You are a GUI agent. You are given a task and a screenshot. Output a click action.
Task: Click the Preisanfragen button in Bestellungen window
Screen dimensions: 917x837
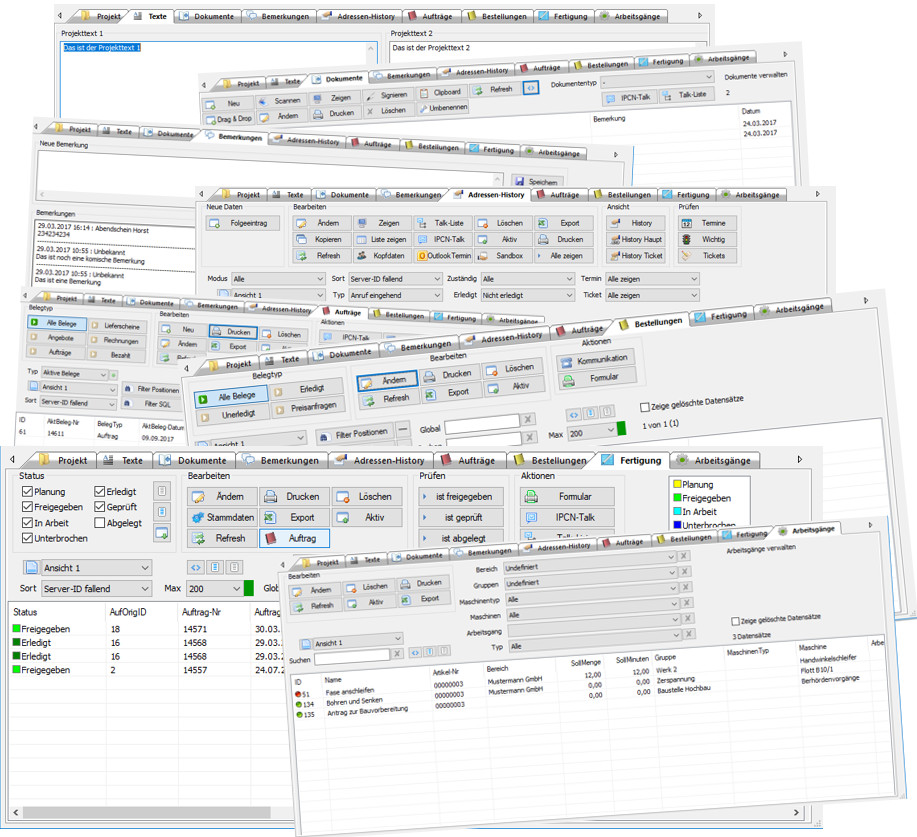(307, 407)
